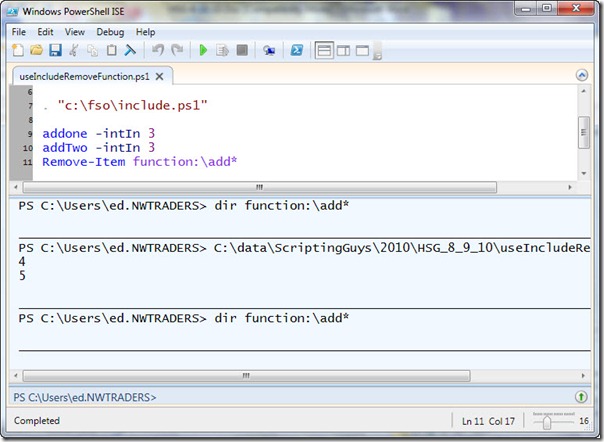Click the Completed status text
Screen dimensions: 604x442
[37, 420]
